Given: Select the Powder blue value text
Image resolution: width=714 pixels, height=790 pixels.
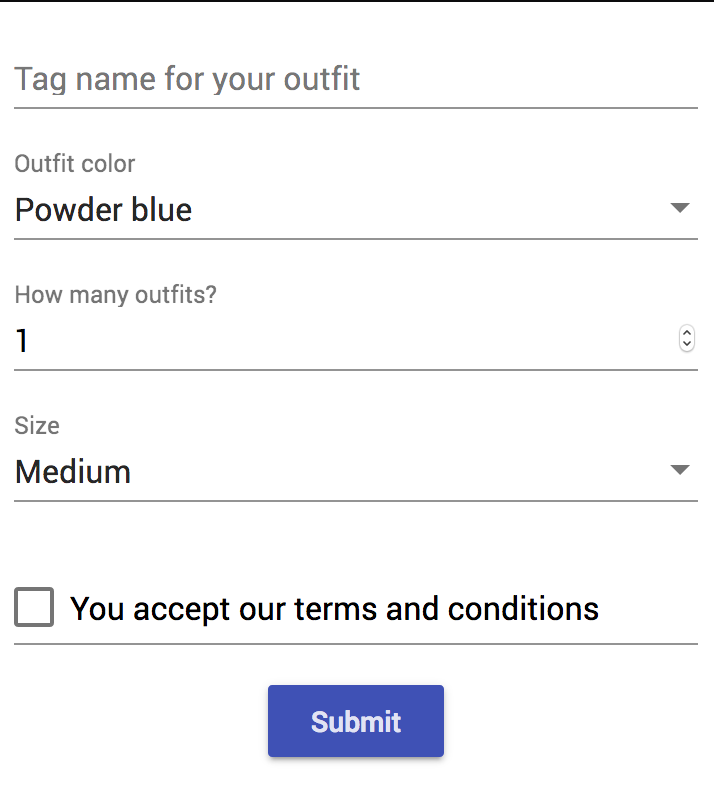Looking at the screenshot, I should click(x=103, y=210).
